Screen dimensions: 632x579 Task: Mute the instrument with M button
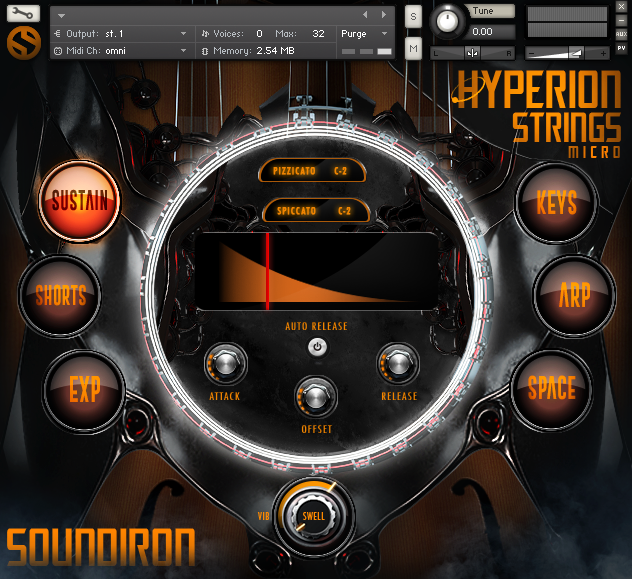[x=413, y=49]
